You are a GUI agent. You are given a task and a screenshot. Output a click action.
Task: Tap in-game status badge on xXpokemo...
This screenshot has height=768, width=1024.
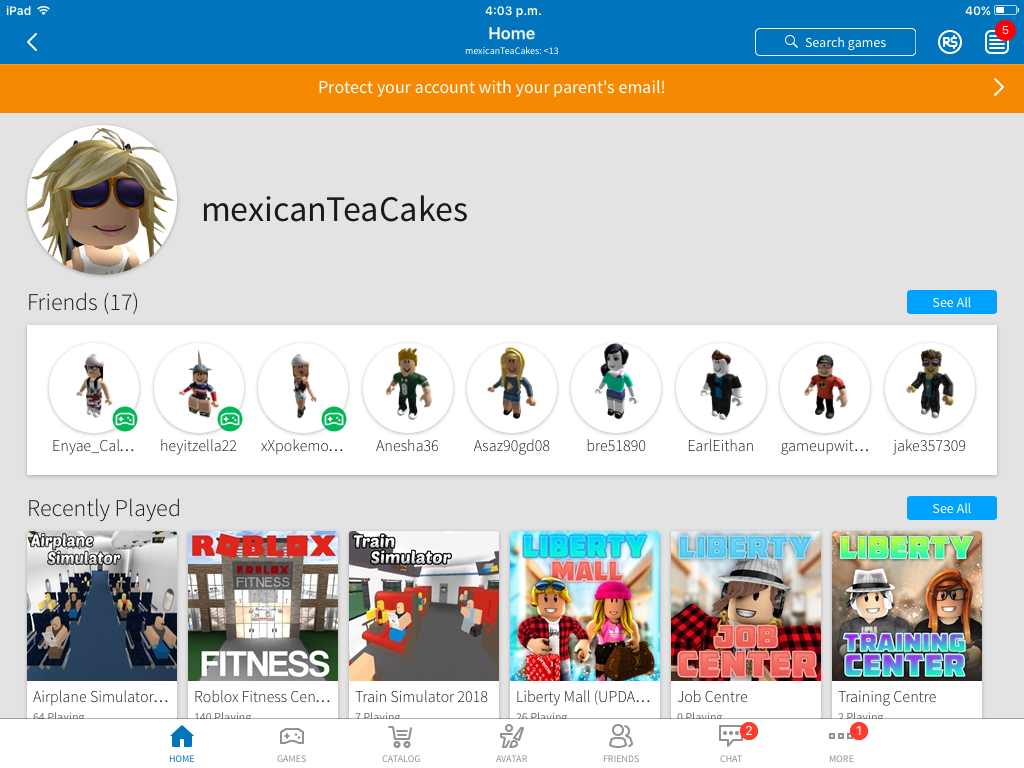(x=334, y=419)
